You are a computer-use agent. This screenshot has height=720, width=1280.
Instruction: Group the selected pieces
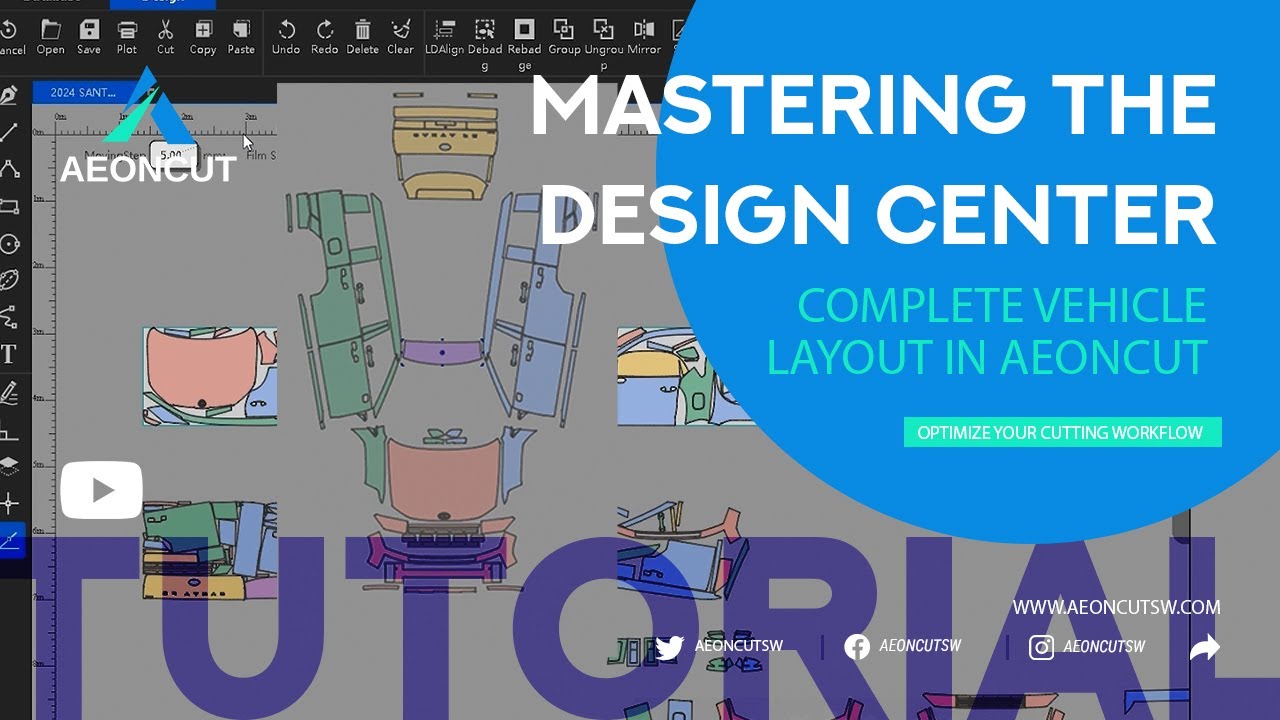[564, 37]
